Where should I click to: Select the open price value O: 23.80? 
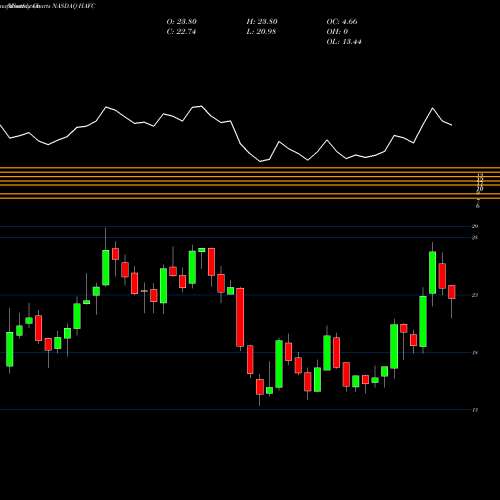[x=182, y=22]
